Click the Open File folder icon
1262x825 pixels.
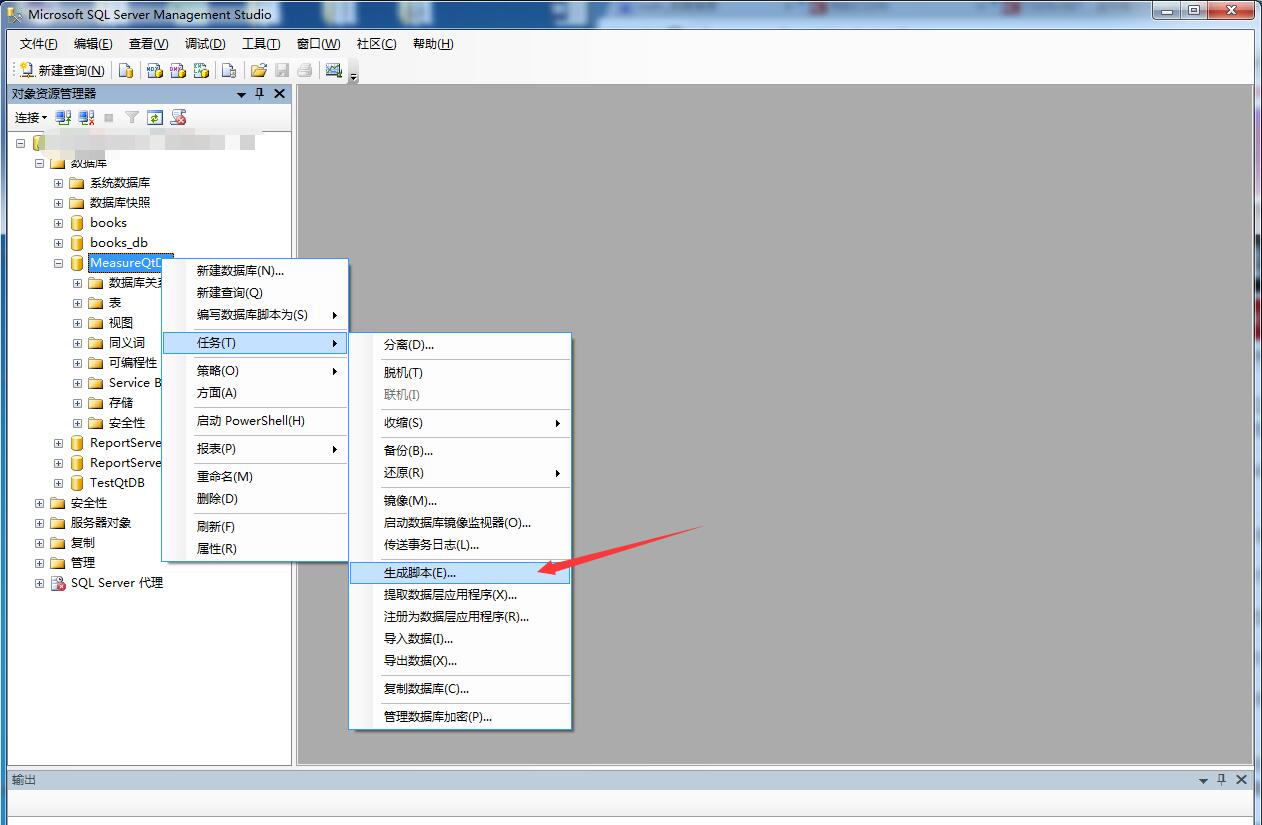point(258,70)
